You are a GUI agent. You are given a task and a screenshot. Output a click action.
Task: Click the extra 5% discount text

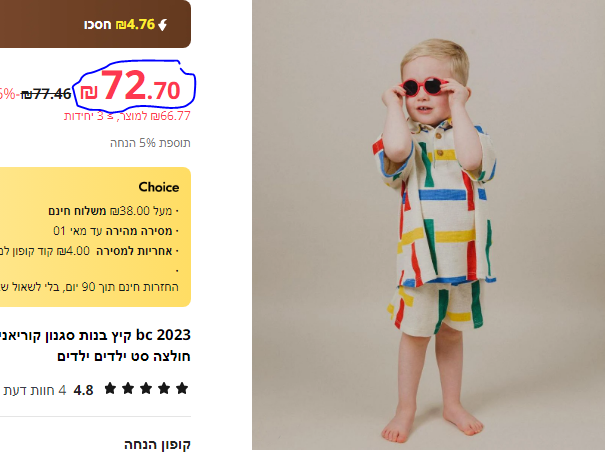tap(150, 143)
